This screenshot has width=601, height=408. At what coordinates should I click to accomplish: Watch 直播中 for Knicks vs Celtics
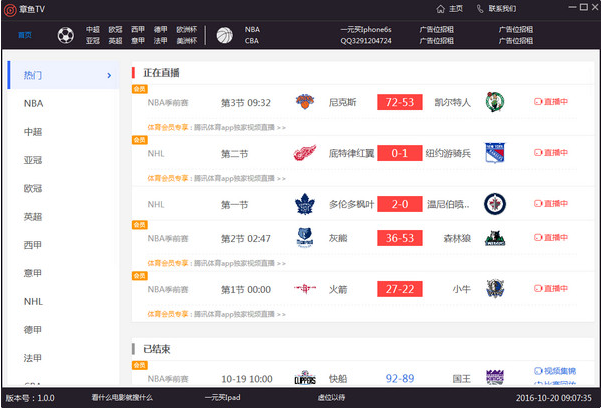pyautogui.click(x=551, y=102)
